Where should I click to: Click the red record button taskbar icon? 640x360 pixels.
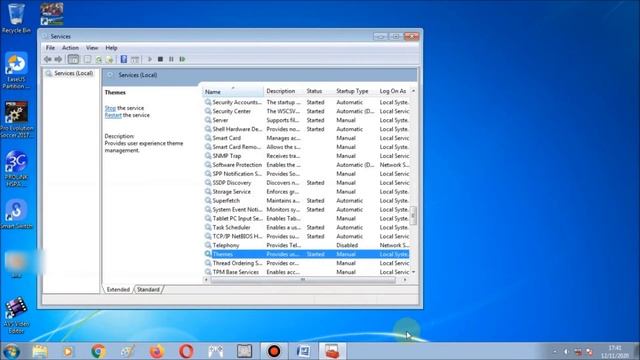pos(274,351)
